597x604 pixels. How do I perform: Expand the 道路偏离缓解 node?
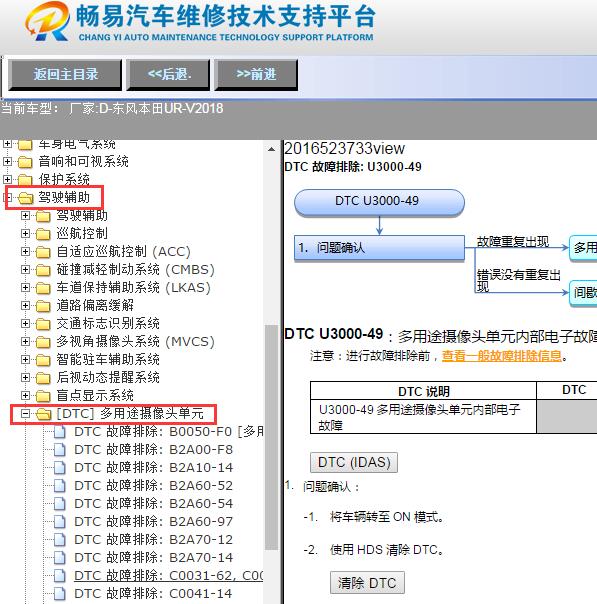tap(25, 305)
